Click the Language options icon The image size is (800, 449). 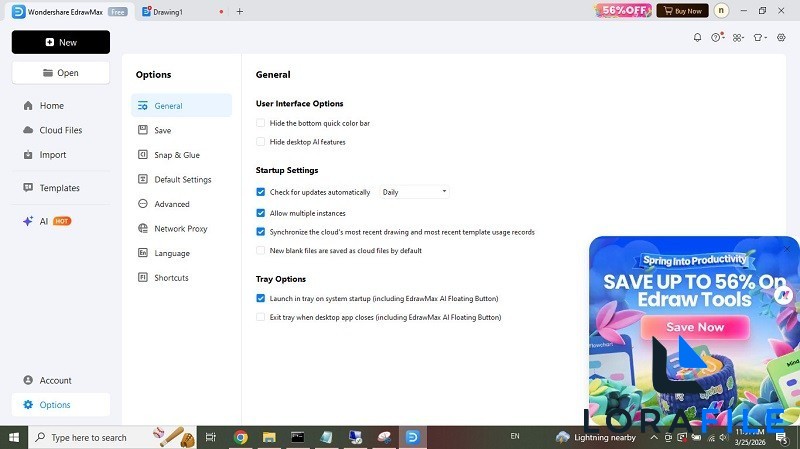pos(143,253)
